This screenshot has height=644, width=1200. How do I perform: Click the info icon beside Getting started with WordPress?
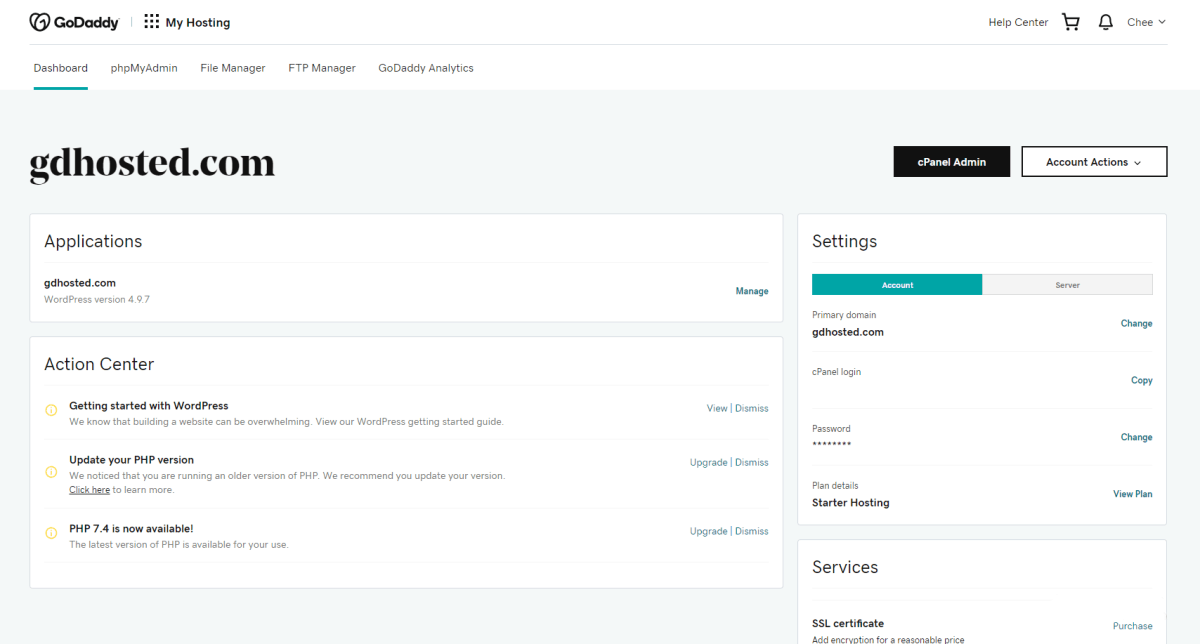pyautogui.click(x=52, y=410)
